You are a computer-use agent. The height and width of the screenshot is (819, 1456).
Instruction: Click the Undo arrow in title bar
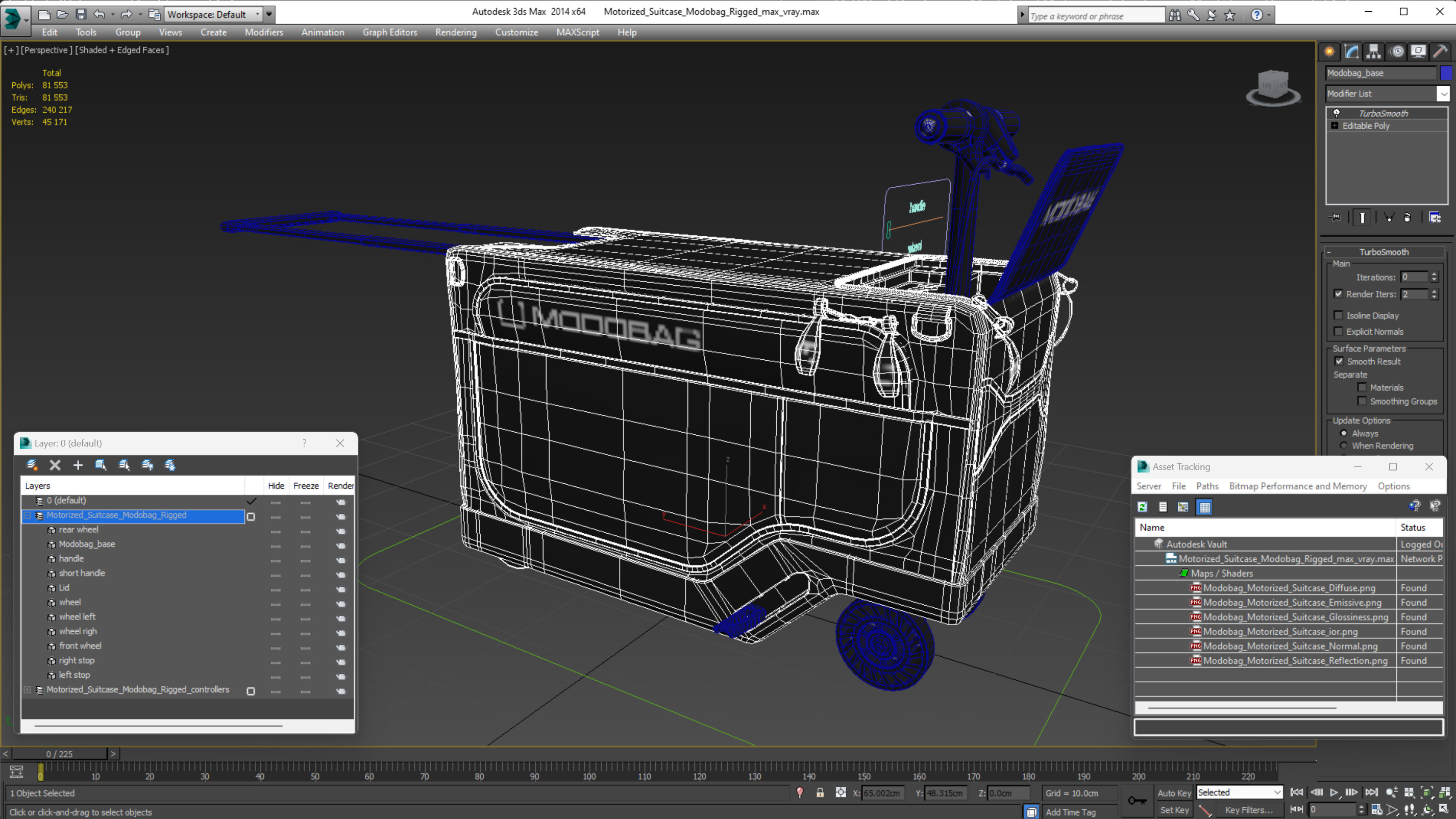[x=100, y=14]
